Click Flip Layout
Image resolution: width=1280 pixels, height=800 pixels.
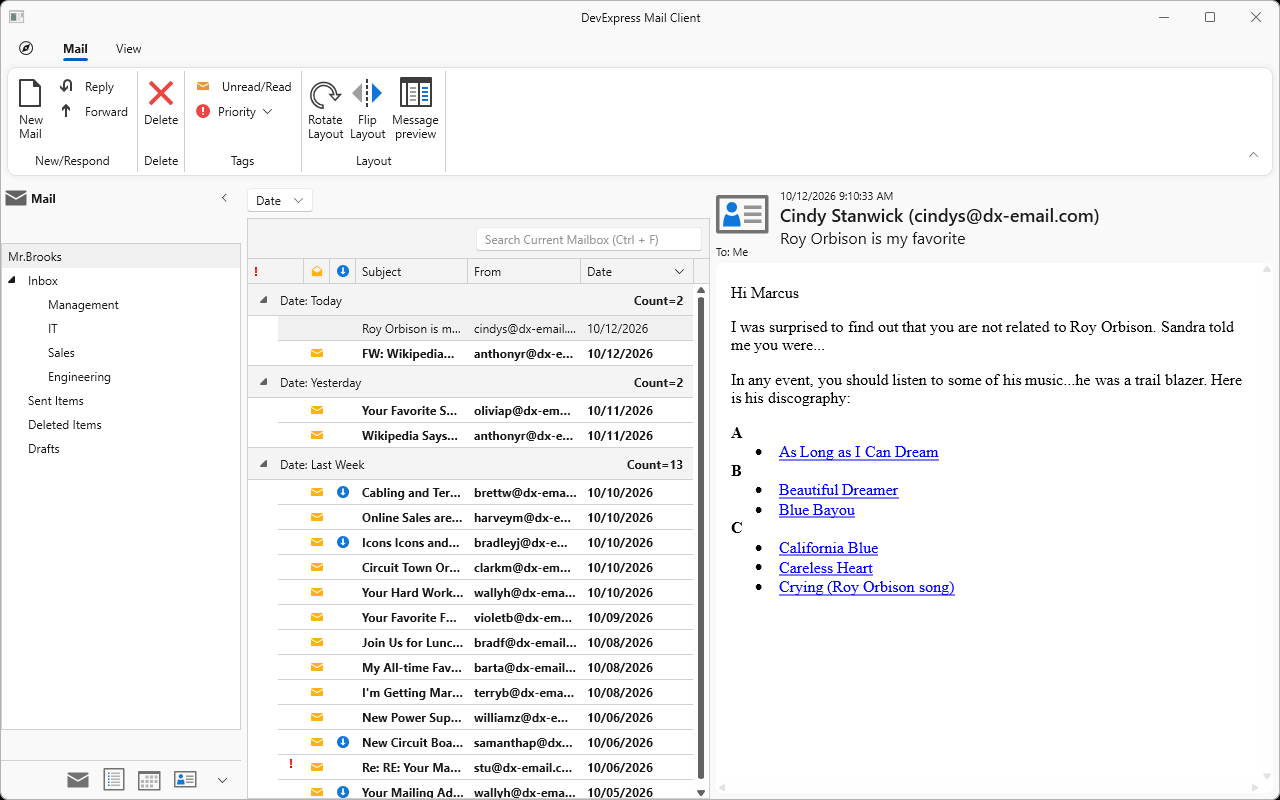click(367, 110)
